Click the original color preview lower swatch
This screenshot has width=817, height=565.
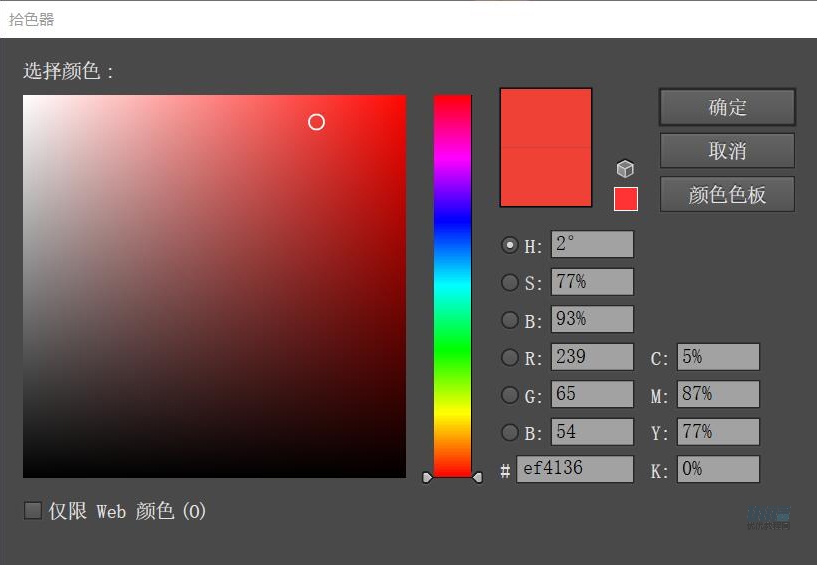pyautogui.click(x=546, y=177)
